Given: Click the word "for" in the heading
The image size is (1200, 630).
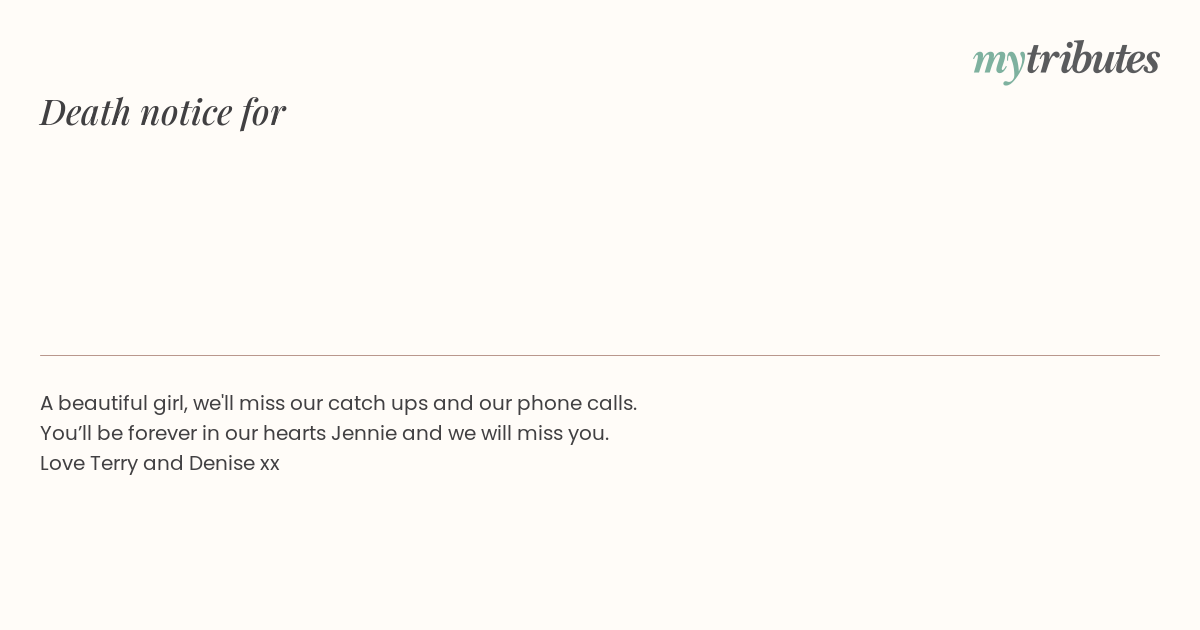Looking at the screenshot, I should [x=263, y=112].
